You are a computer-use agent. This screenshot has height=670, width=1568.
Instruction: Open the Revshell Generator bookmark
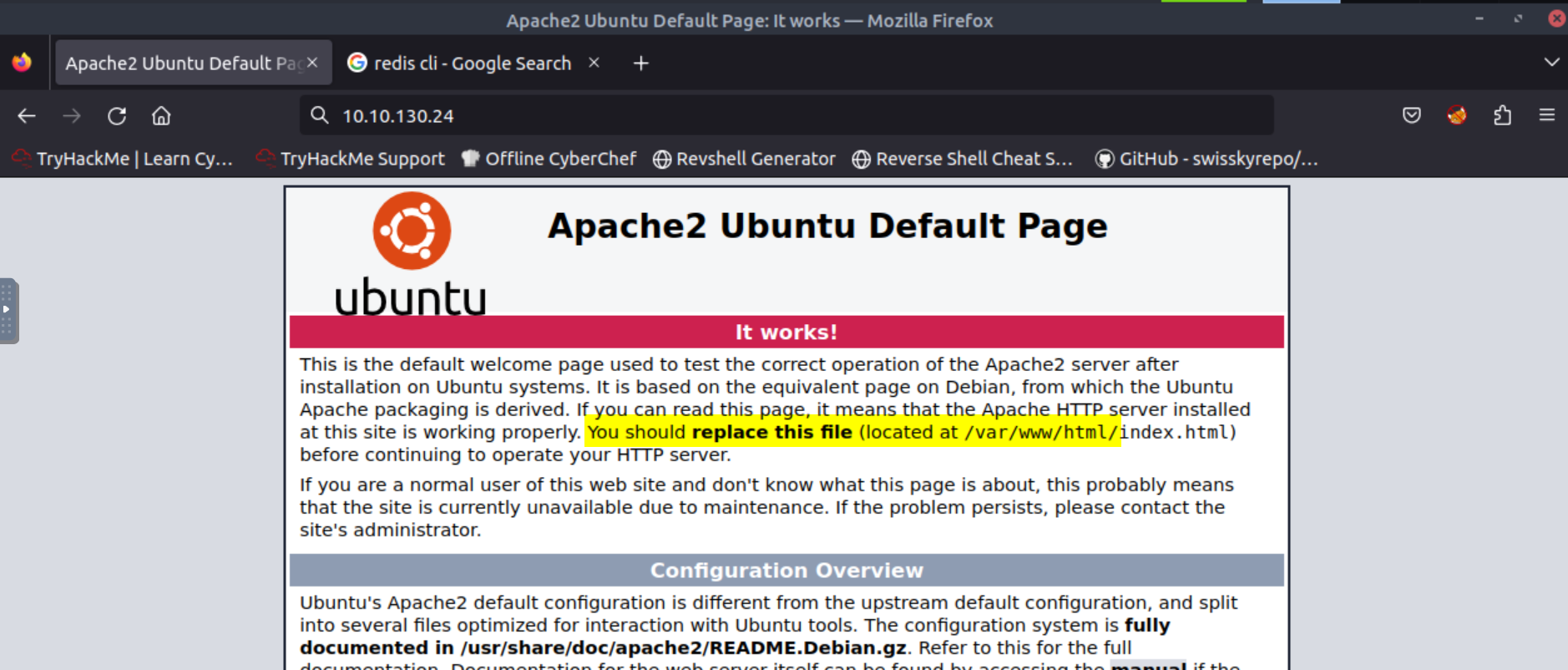pyautogui.click(x=744, y=159)
